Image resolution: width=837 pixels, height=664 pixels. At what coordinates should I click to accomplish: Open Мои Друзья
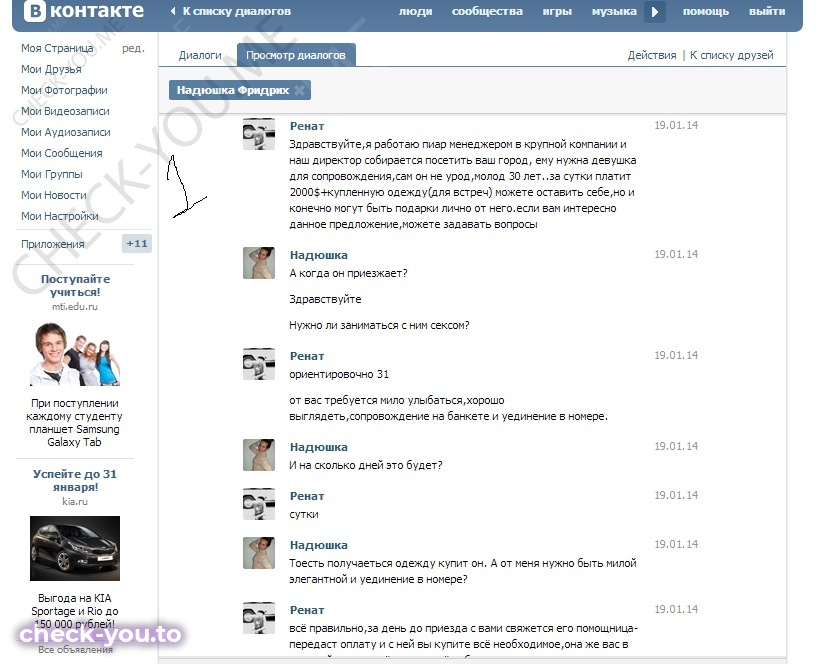pyautogui.click(x=51, y=69)
